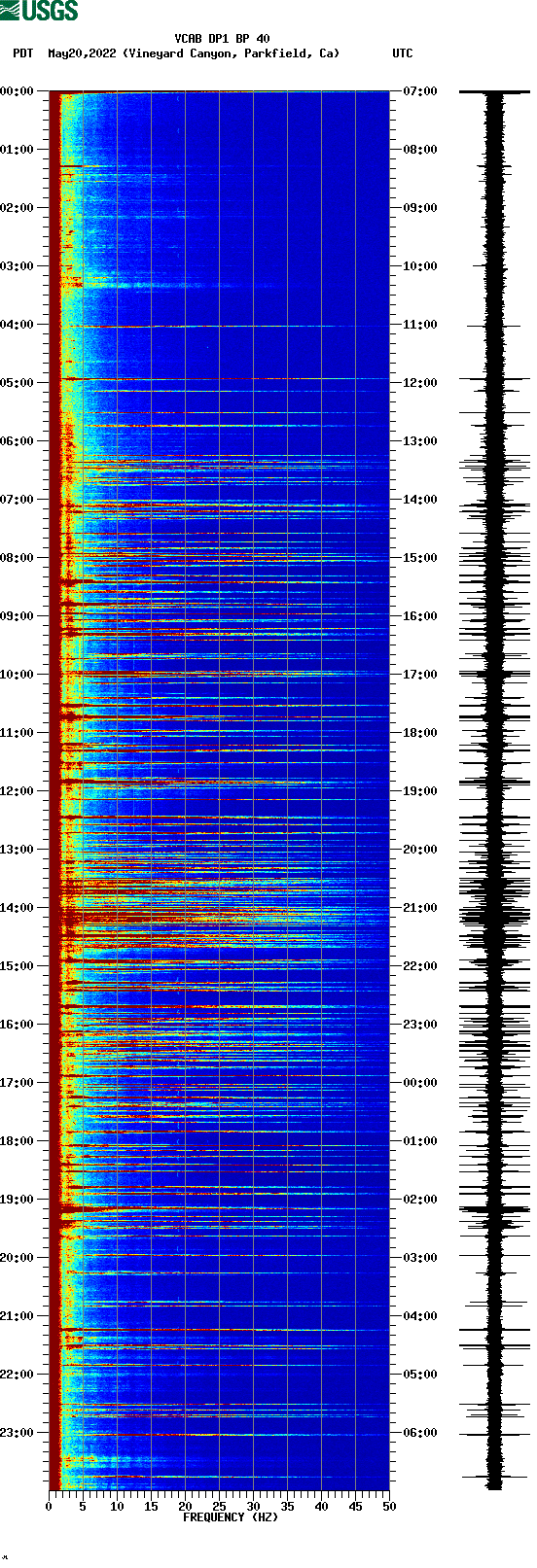Click the '50' frequency tick label
537x1568 pixels.
point(389,1507)
